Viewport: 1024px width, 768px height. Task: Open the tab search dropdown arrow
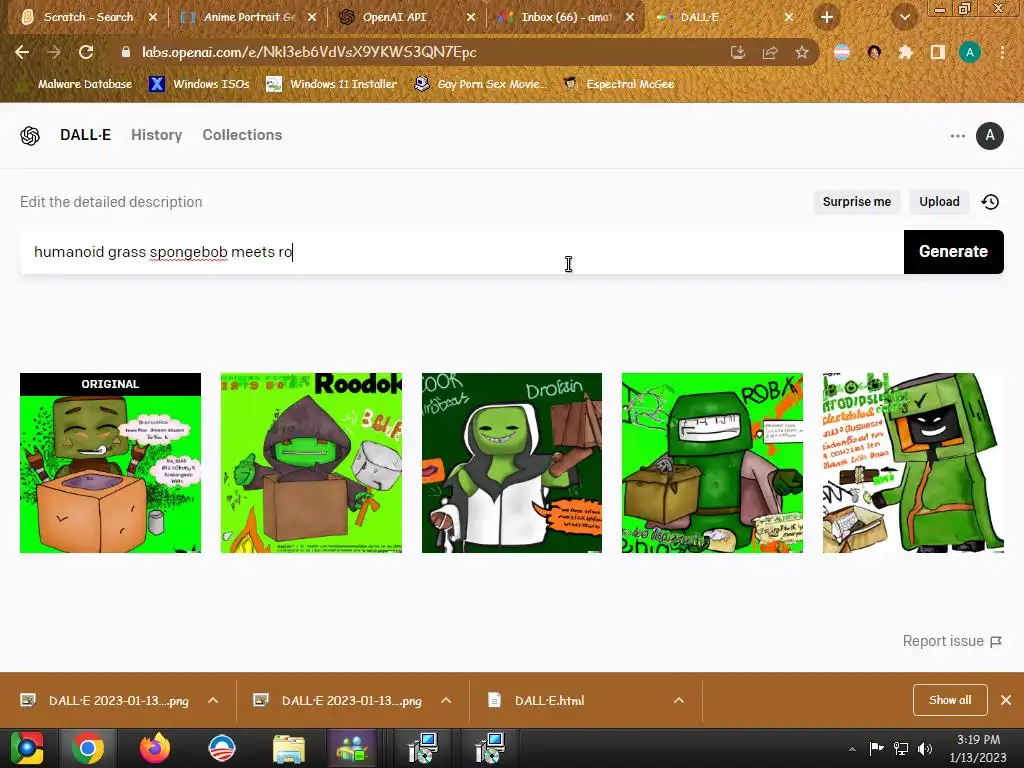pyautogui.click(x=904, y=17)
